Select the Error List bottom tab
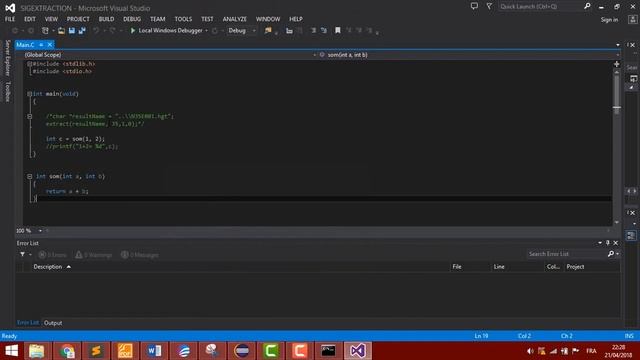Screen dimensions: 640x360 (x=28, y=323)
